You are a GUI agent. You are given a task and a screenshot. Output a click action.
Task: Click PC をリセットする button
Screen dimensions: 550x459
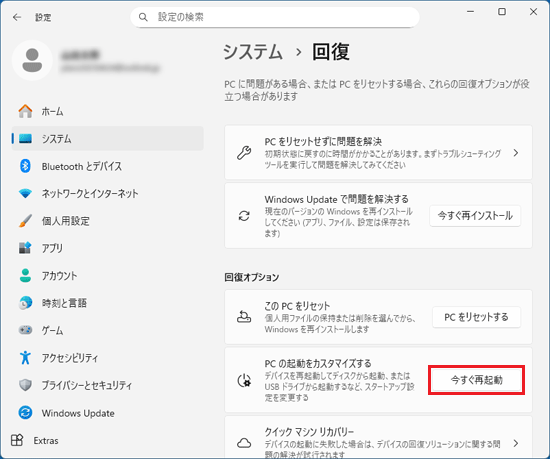(x=476, y=317)
